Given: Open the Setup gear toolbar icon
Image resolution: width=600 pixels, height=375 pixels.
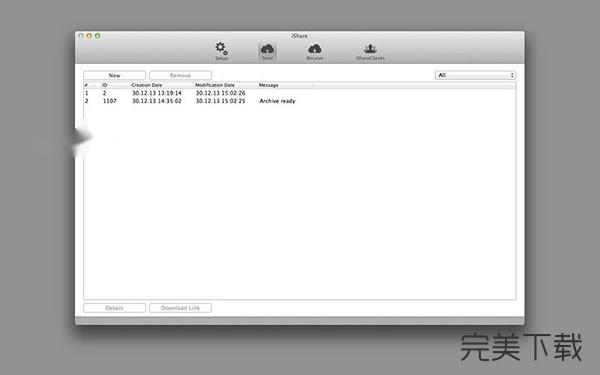Looking at the screenshot, I should [221, 51].
